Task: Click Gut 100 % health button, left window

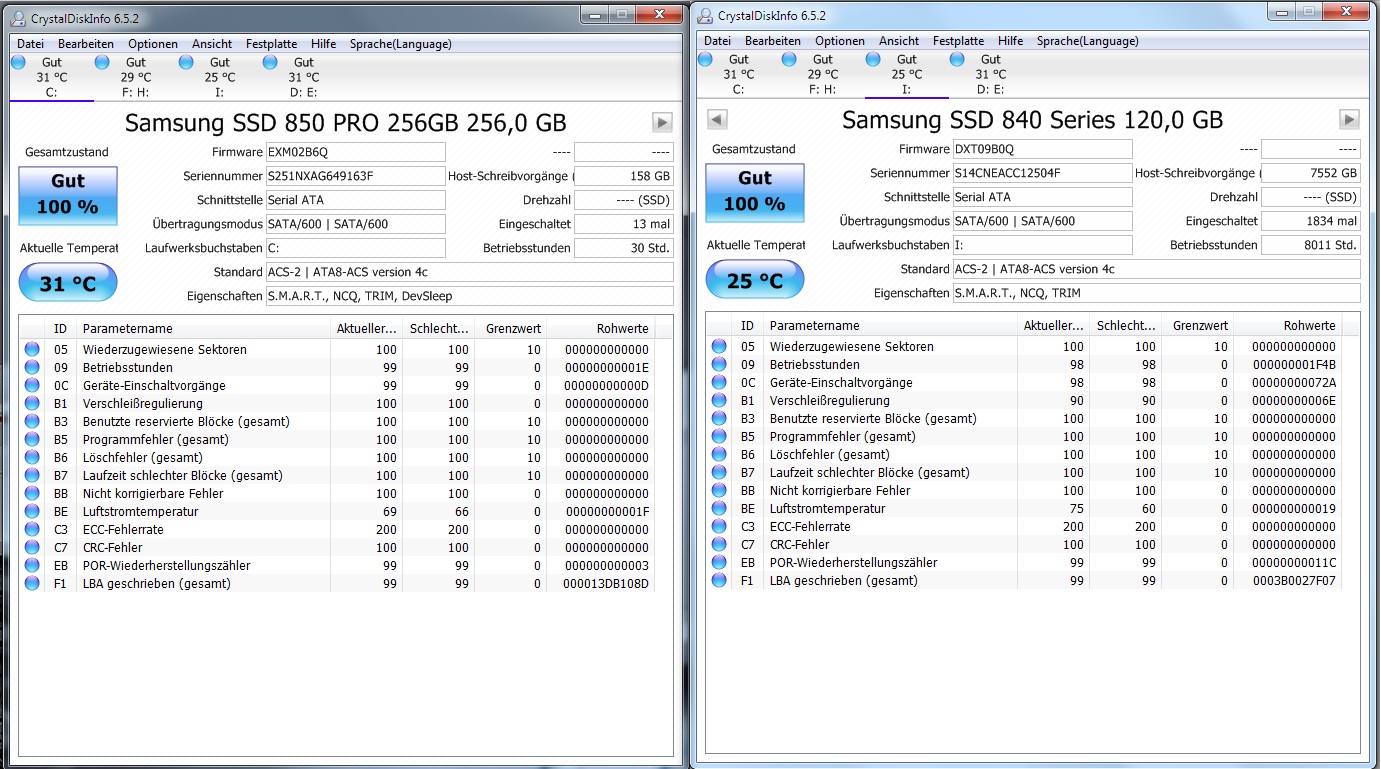Action: [x=68, y=195]
